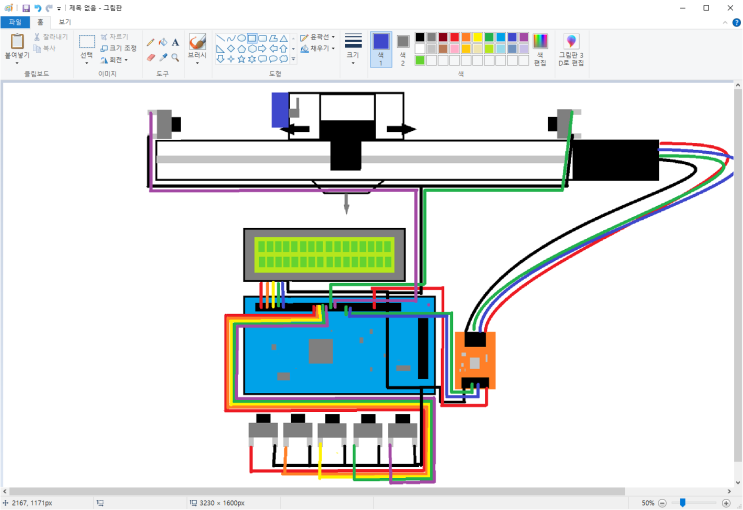Select the Diamond shape
The width and height of the screenshot is (743, 510).
231,48
